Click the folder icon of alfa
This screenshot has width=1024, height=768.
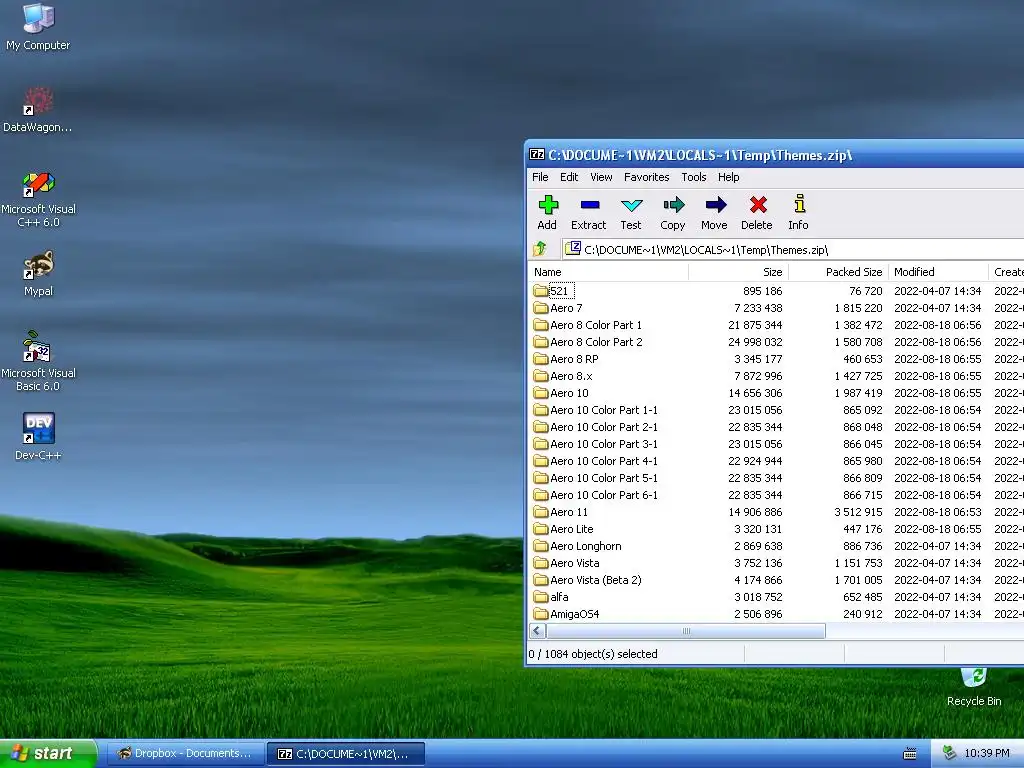[x=540, y=597]
